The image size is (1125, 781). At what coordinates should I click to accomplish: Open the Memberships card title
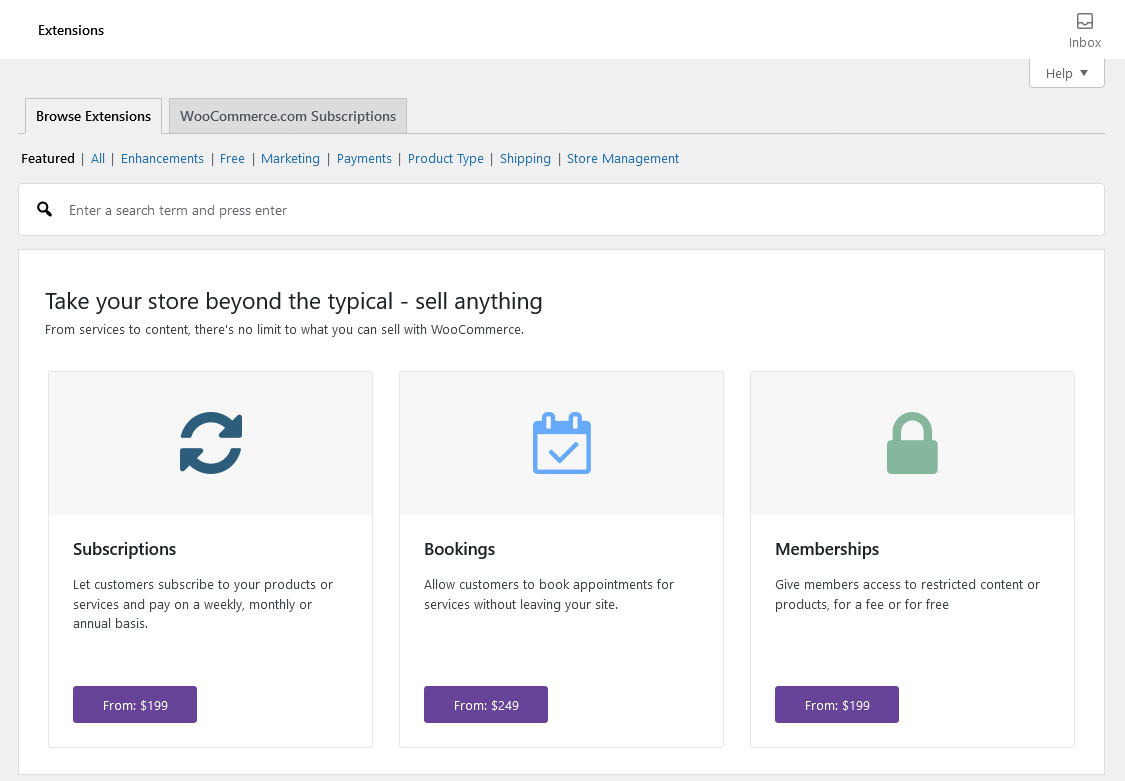coord(827,549)
